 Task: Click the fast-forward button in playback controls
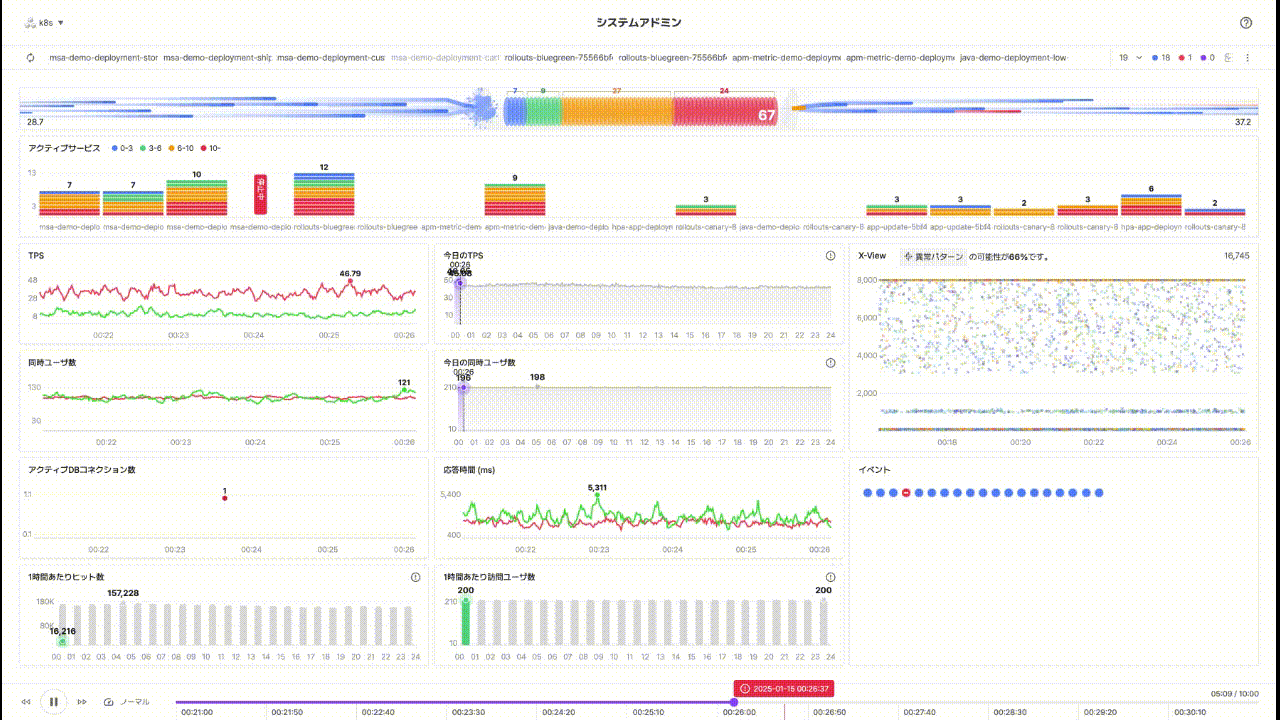pos(82,702)
